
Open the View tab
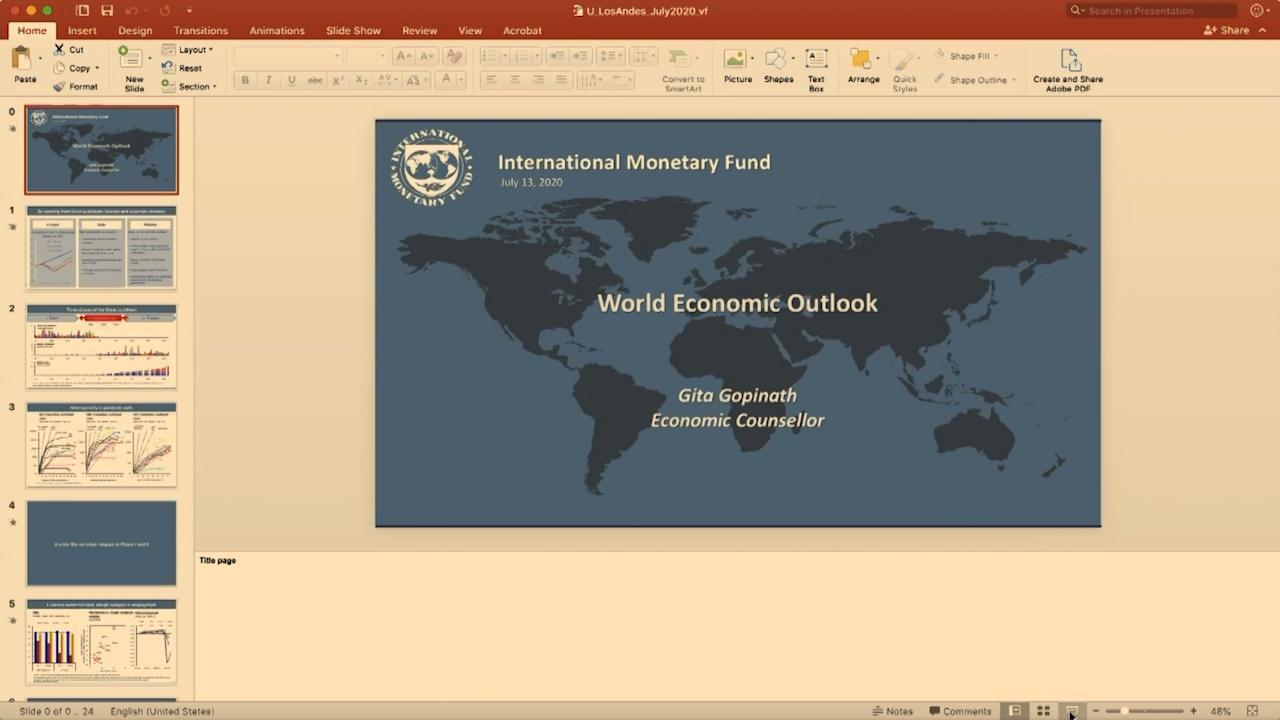(x=469, y=31)
